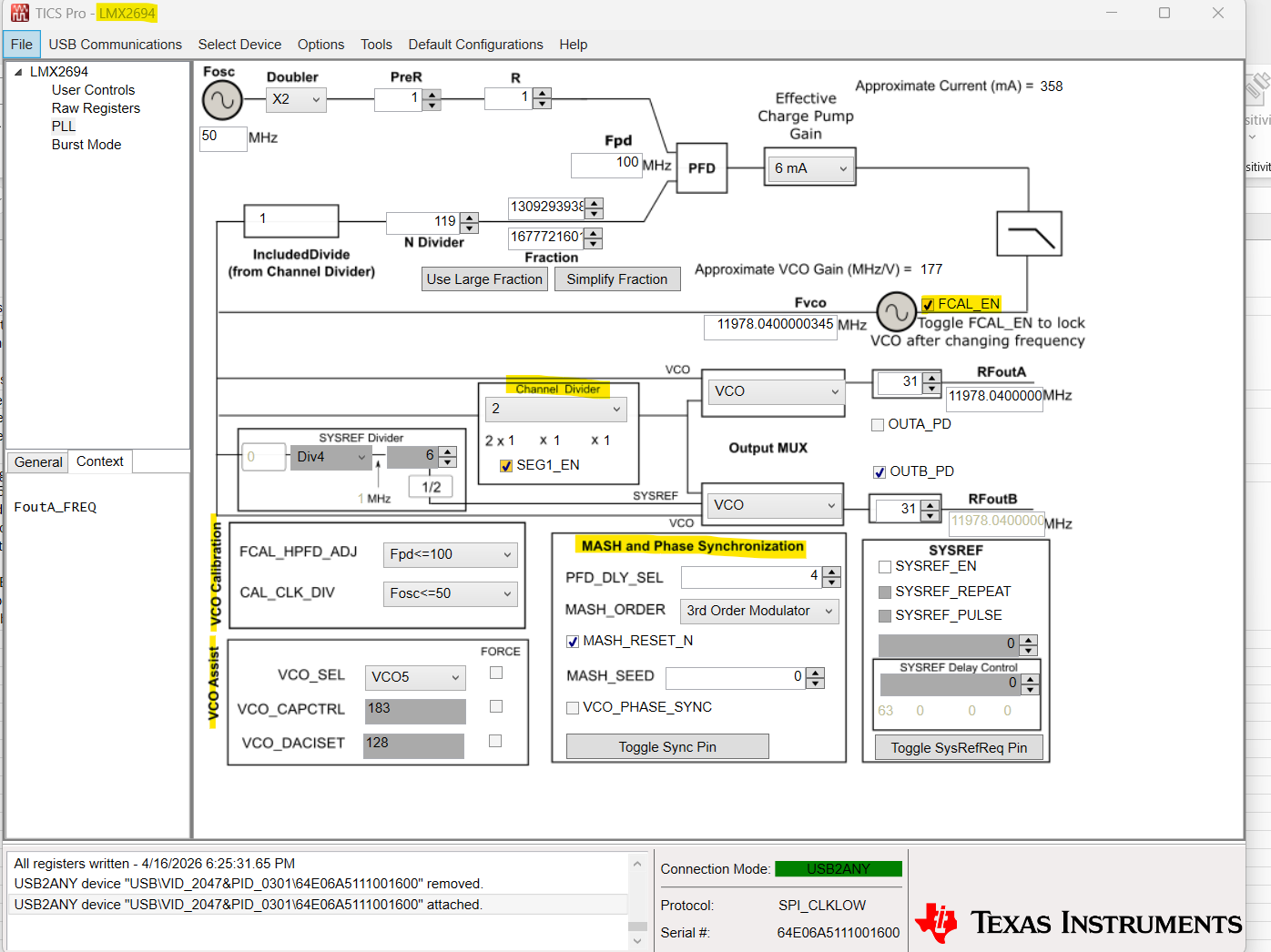Open the File menu
The height and width of the screenshot is (952, 1271).
pos(22,45)
